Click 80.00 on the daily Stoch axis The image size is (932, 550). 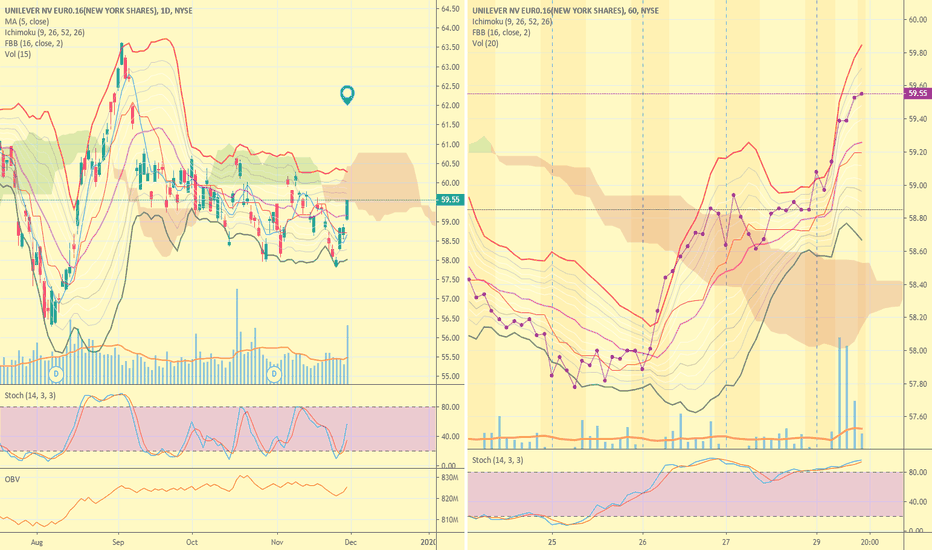[x=451, y=407]
